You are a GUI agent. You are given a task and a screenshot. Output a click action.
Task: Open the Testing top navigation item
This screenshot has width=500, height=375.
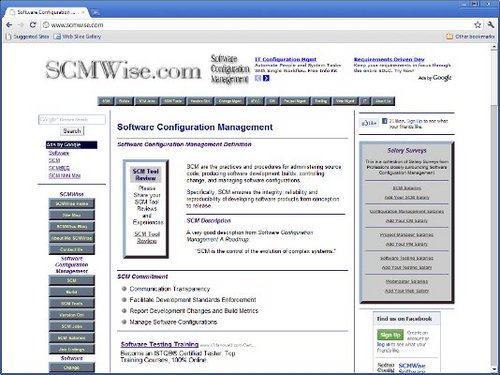[x=321, y=101]
